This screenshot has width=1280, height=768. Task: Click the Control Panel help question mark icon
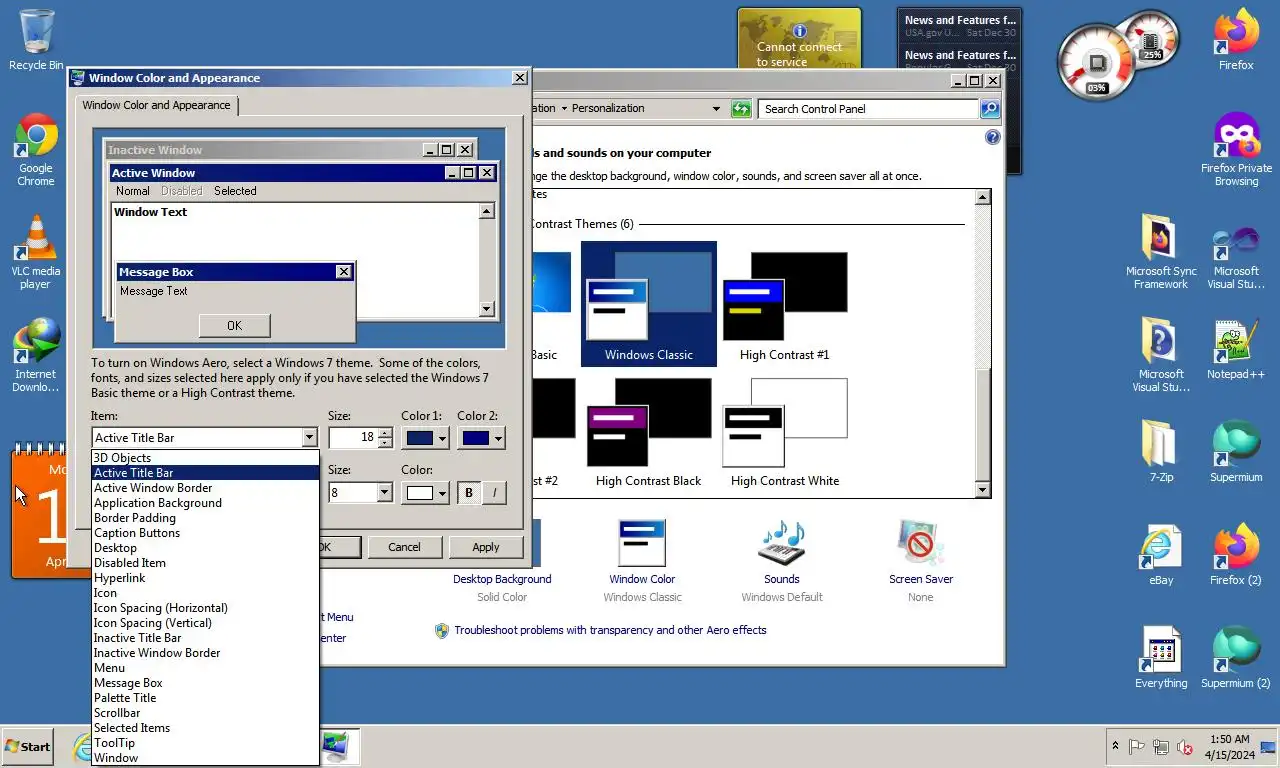(x=992, y=137)
